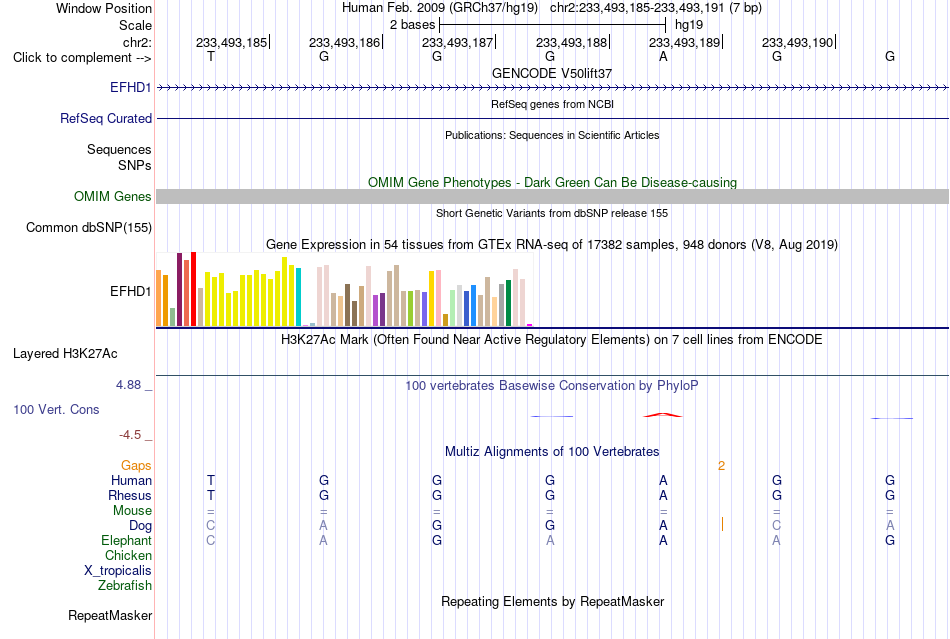Screen dimensions: 950x639
Task: Click the RepeatMasker track label
Action: point(110,615)
